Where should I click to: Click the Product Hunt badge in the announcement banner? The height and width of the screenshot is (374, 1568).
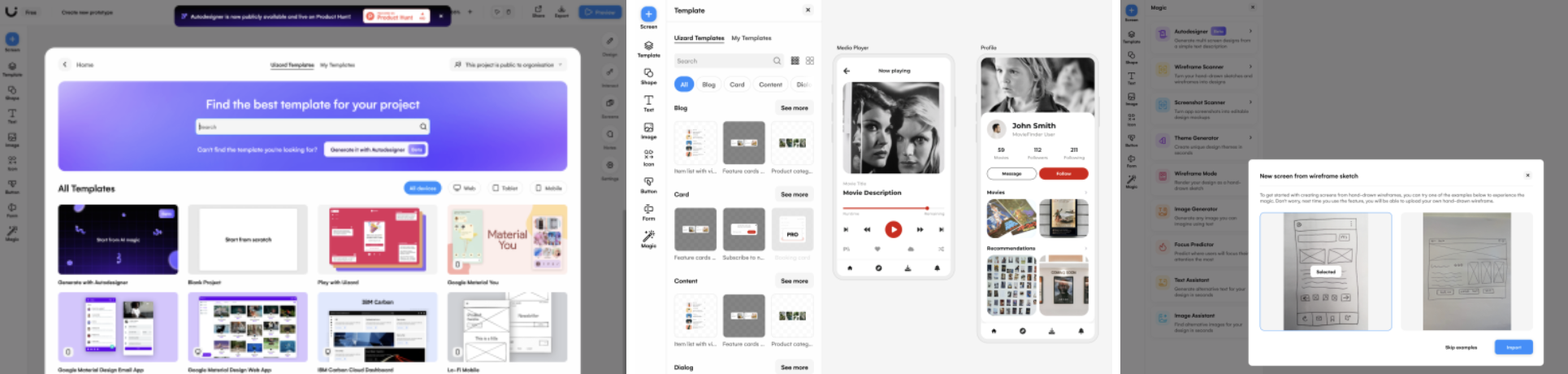396,15
